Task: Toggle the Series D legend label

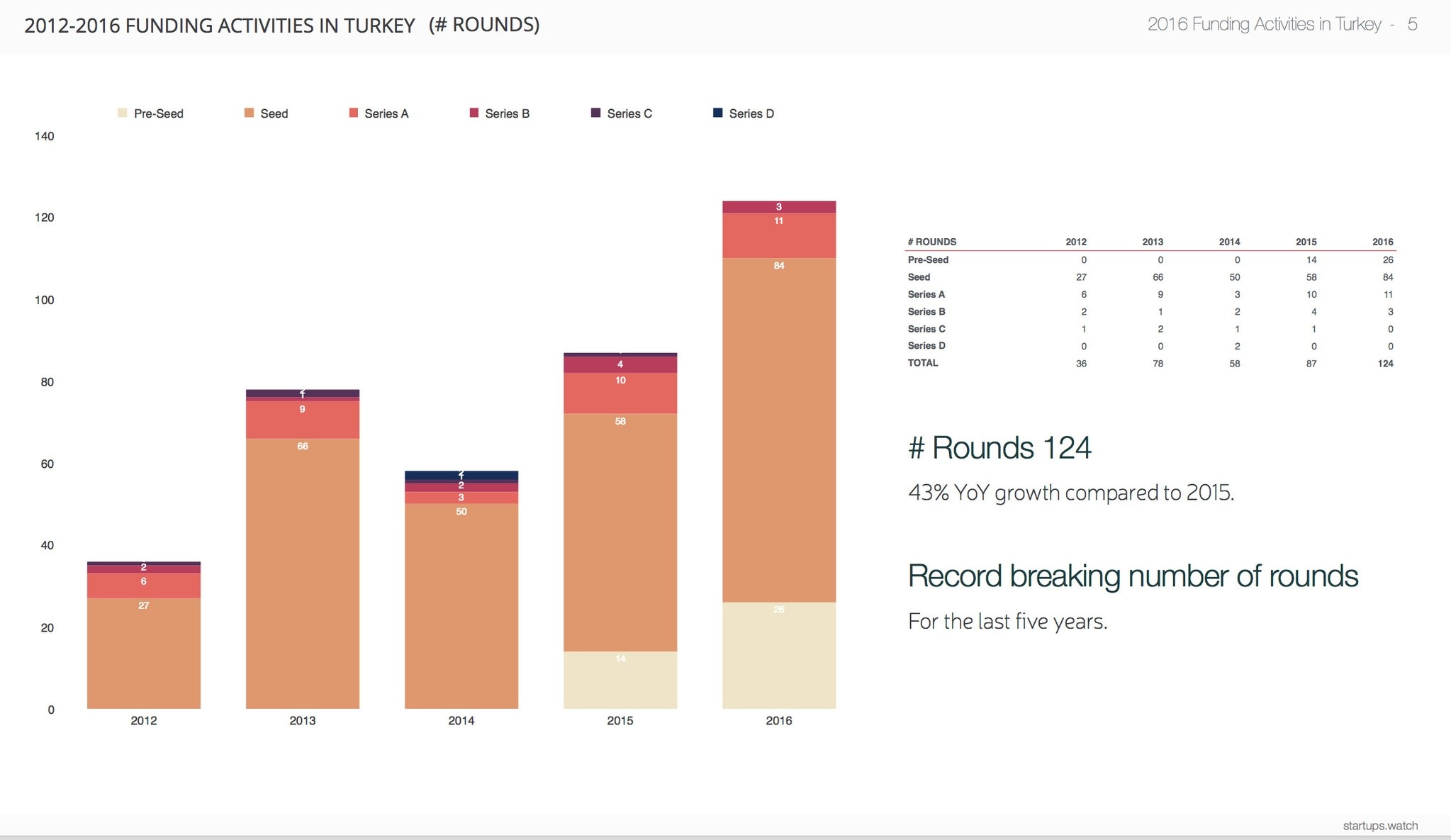Action: coord(751,113)
